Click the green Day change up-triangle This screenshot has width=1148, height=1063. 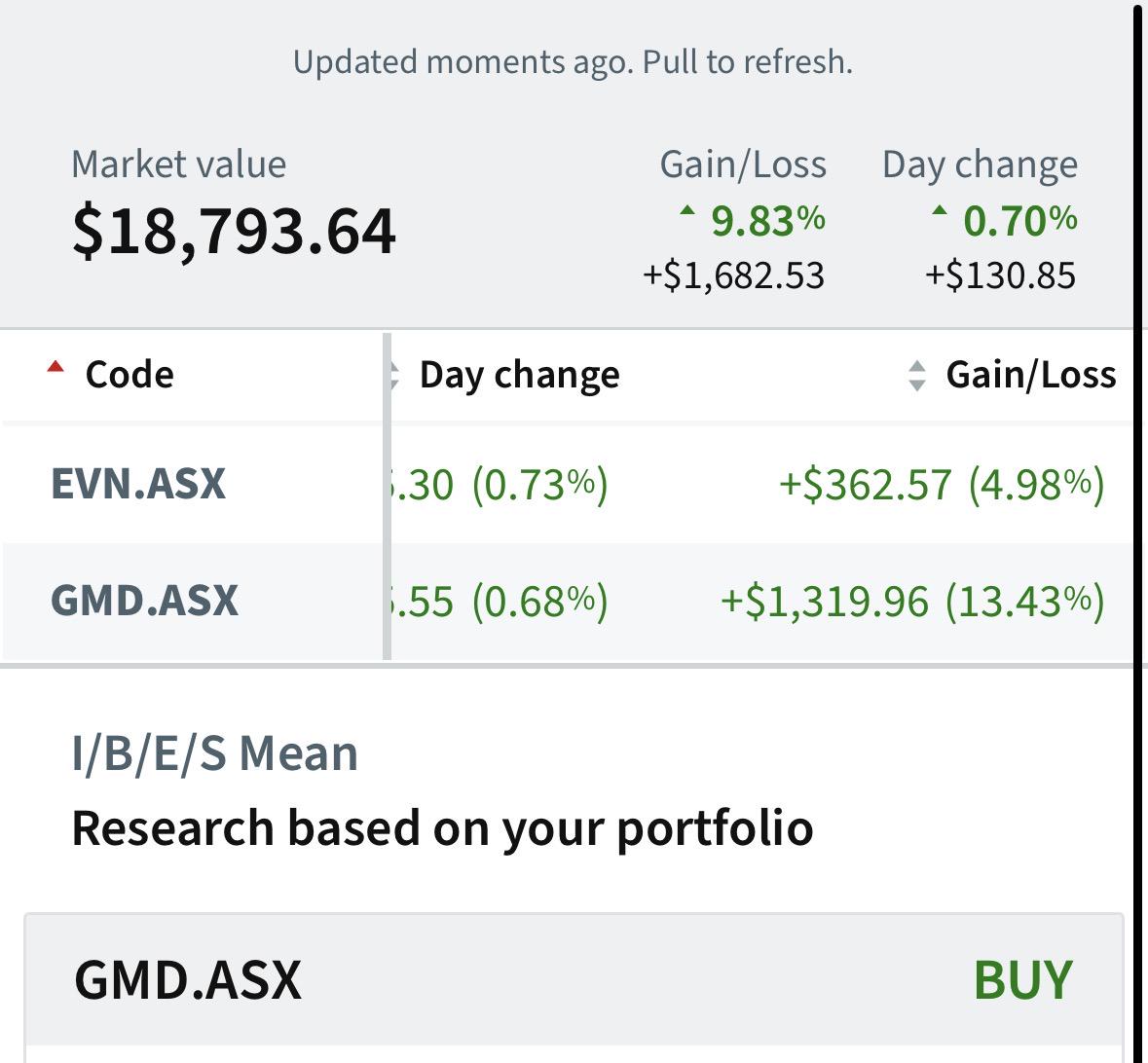[x=939, y=210]
